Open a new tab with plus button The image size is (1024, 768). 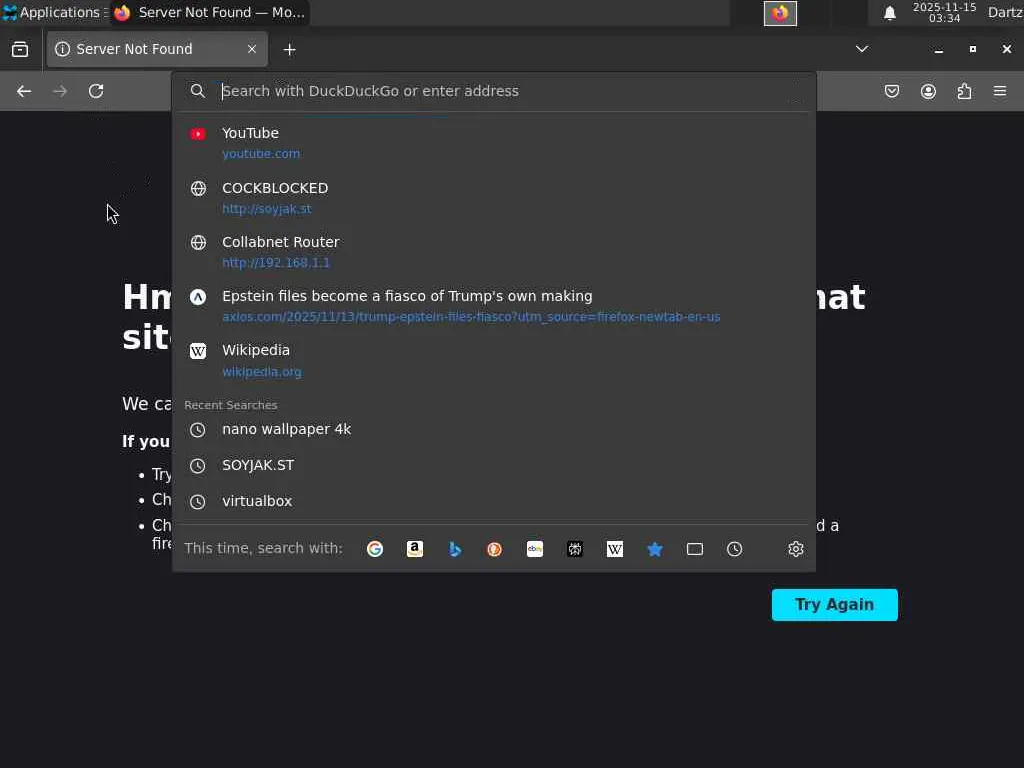pyautogui.click(x=289, y=50)
